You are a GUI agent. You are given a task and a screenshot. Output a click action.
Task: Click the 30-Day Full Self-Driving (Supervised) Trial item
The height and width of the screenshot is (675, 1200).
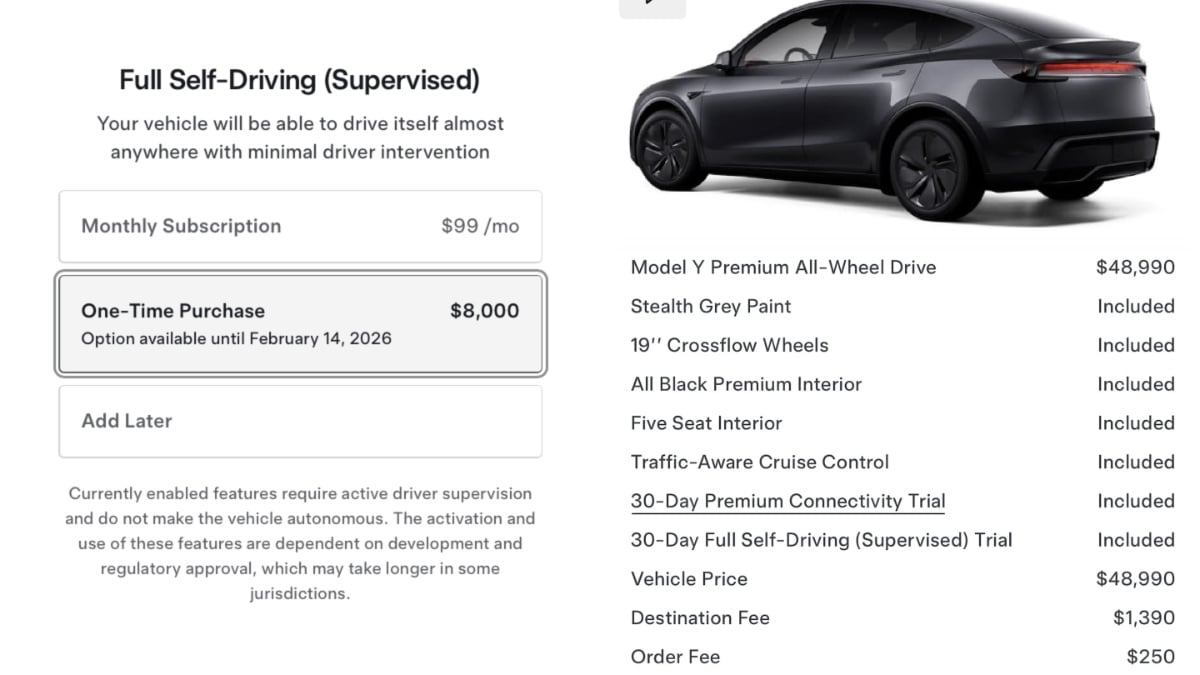[821, 540]
